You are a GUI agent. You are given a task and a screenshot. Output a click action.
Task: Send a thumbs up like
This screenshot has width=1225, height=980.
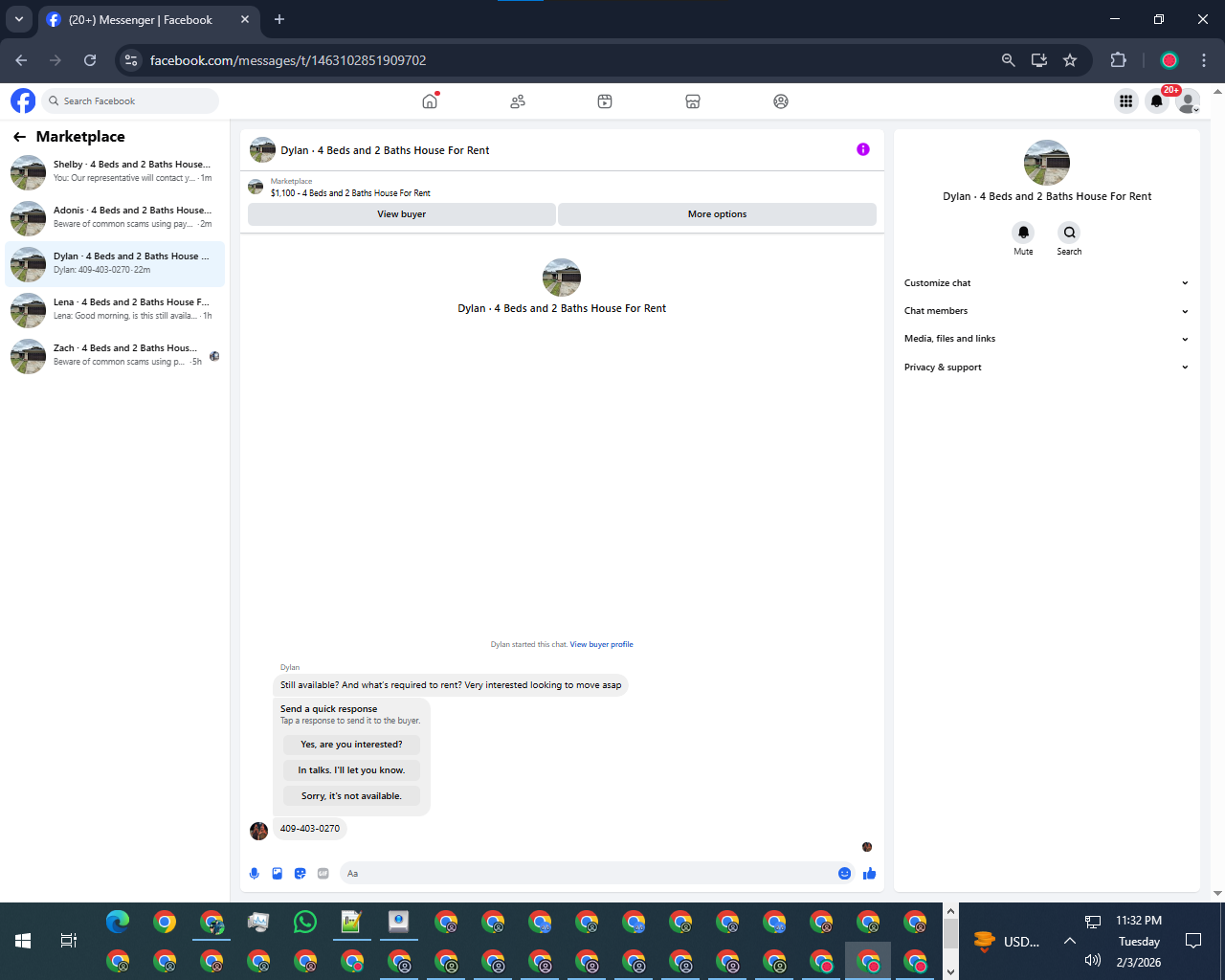tap(869, 873)
